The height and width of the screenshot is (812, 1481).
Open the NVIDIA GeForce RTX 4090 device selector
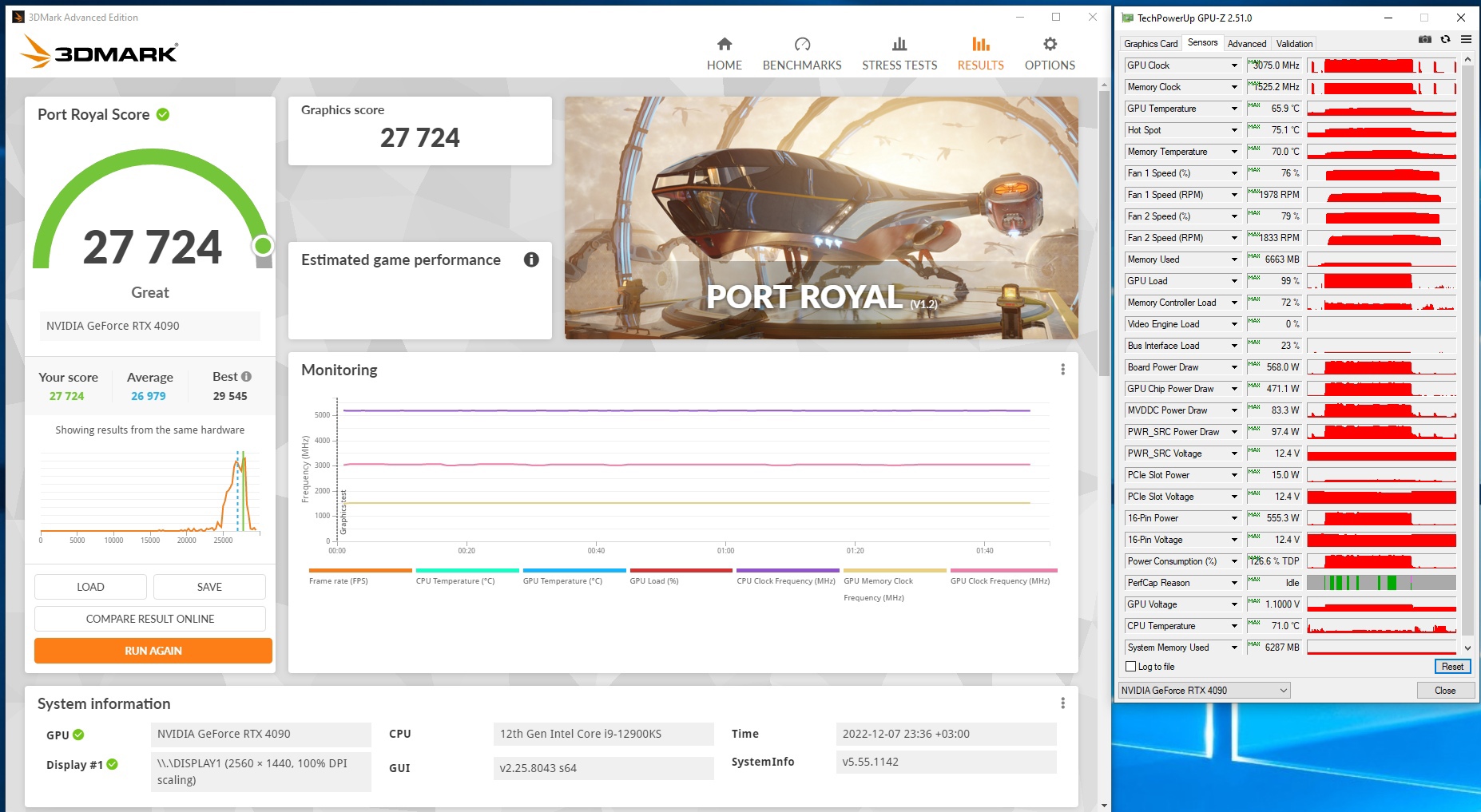point(1204,691)
